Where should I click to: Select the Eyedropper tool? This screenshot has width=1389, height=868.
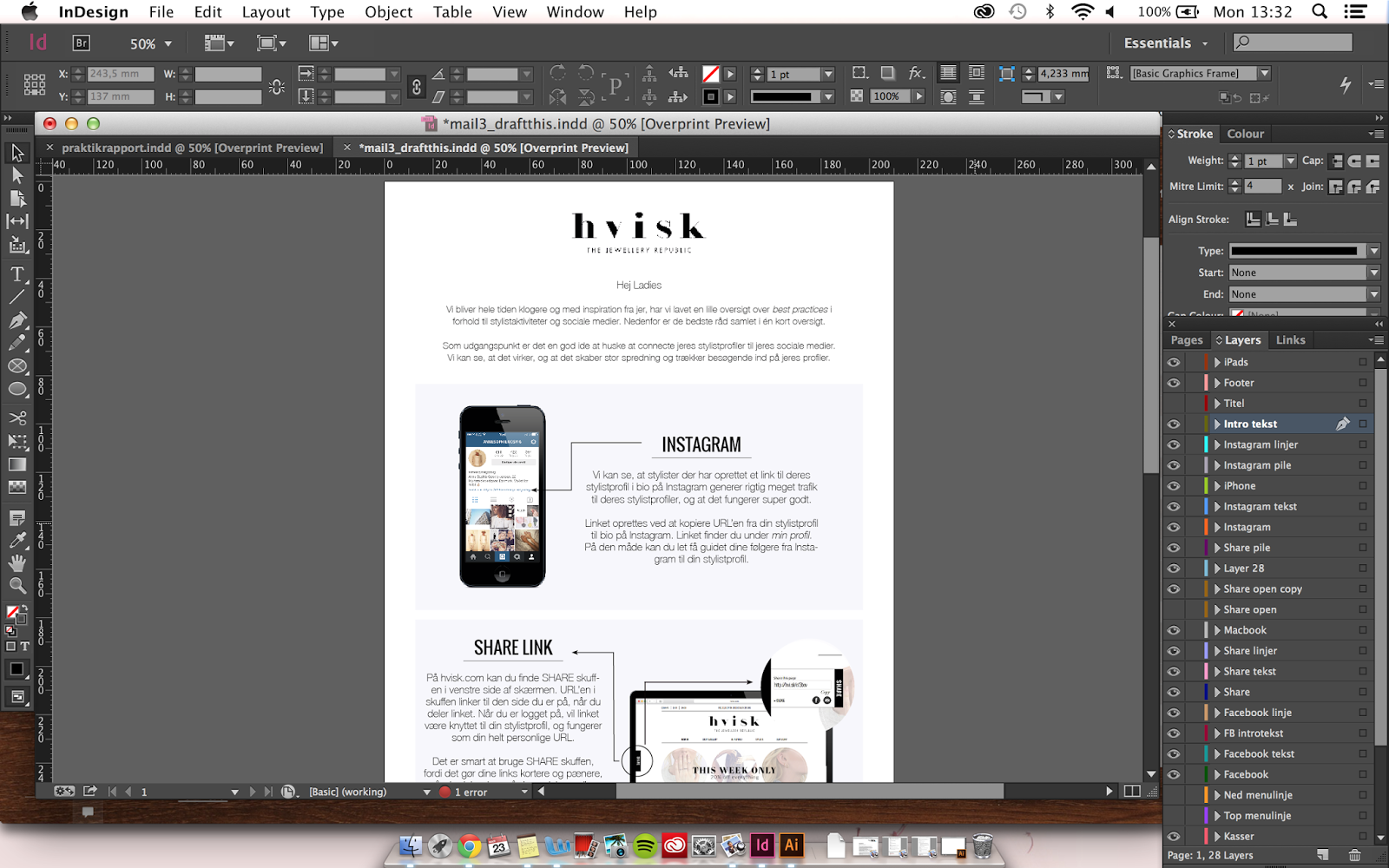(17, 540)
